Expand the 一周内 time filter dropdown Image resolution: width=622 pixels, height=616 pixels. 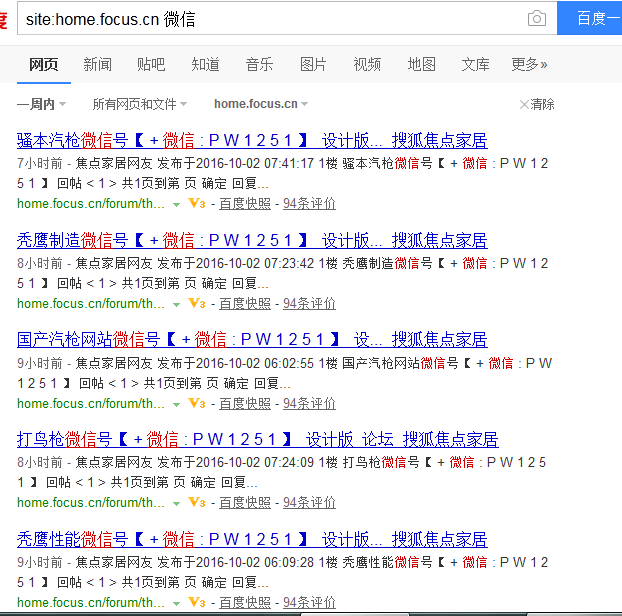pos(41,104)
